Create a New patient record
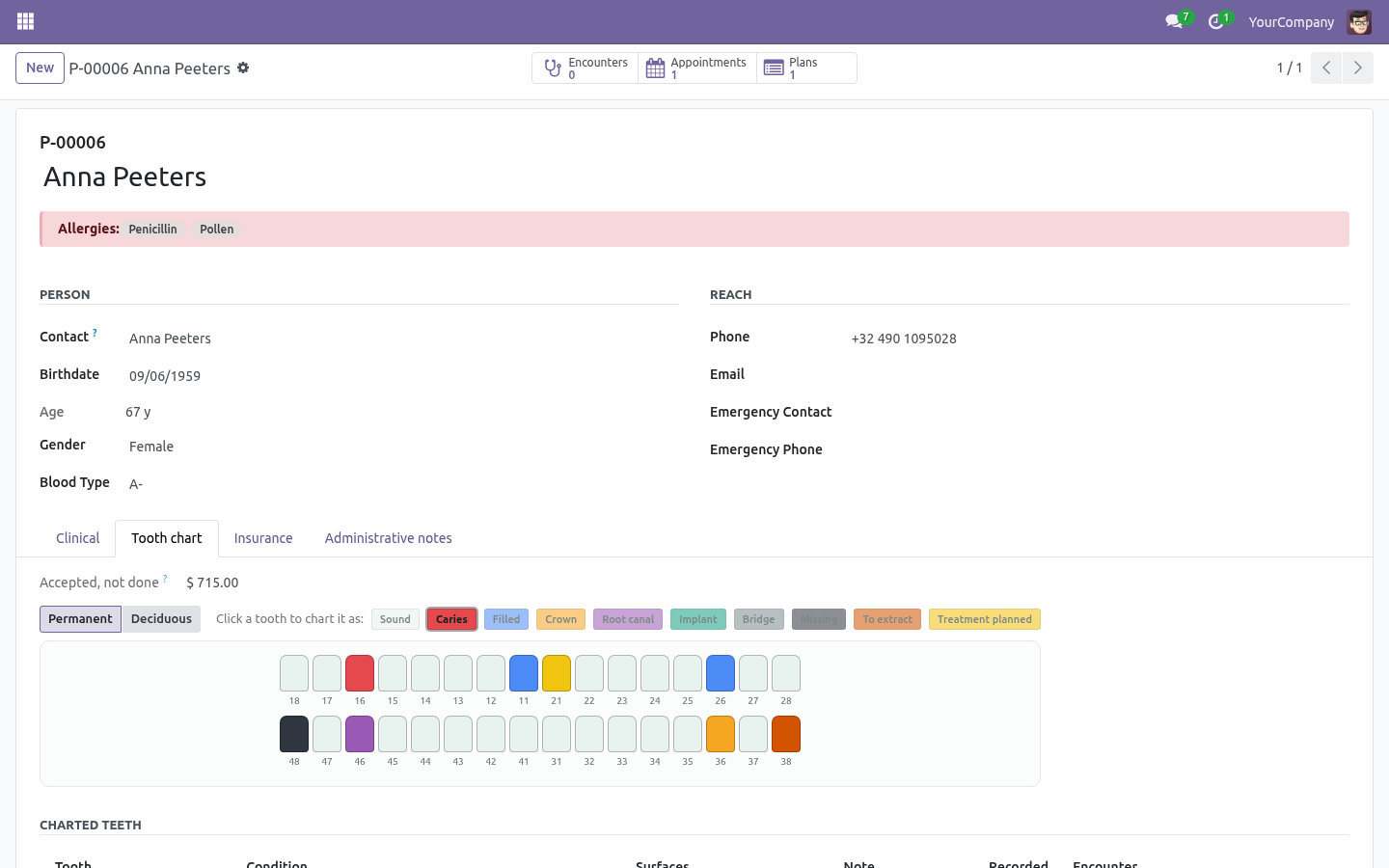Viewport: 1389px width, 868px height. (x=40, y=68)
